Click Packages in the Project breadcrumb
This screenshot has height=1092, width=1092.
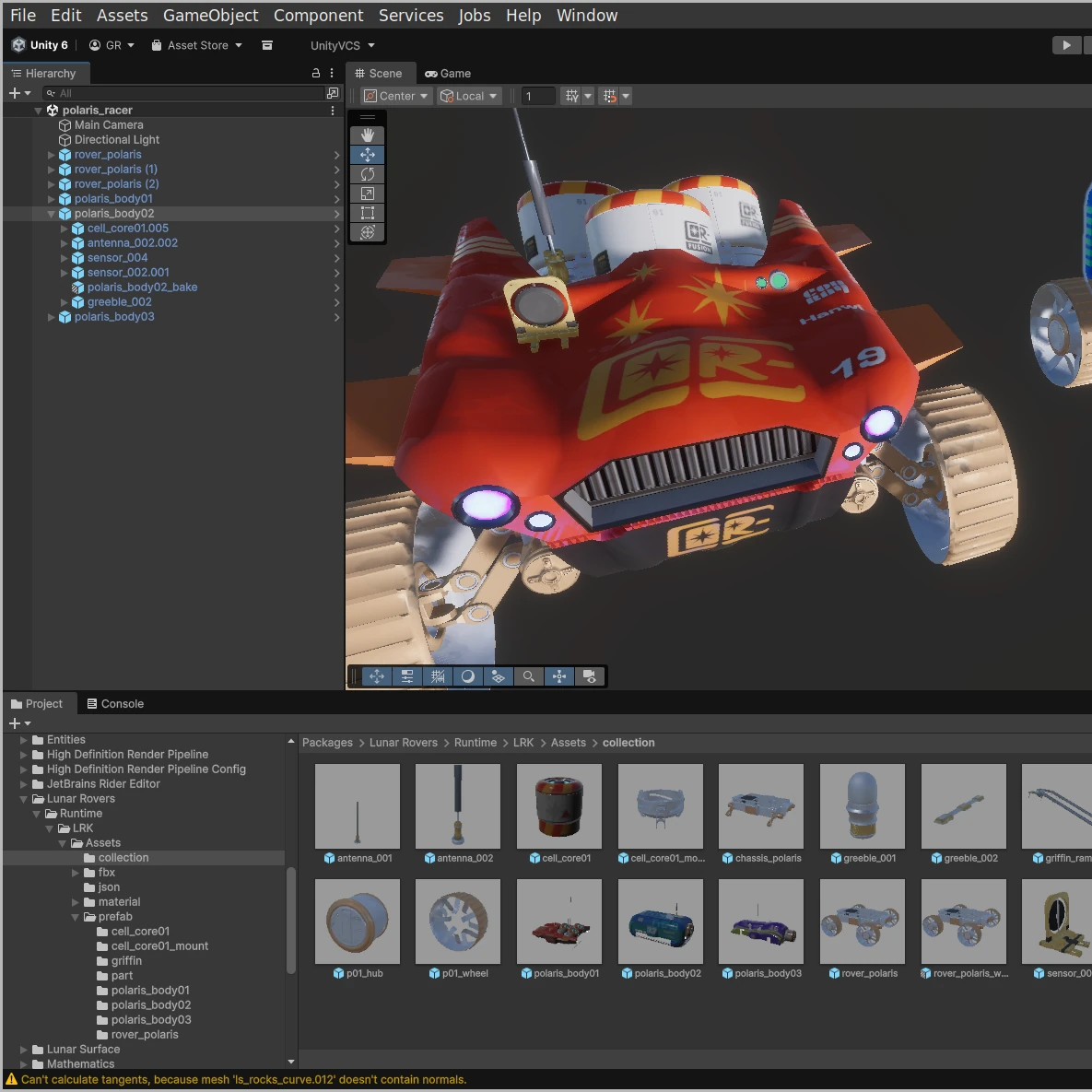(327, 743)
